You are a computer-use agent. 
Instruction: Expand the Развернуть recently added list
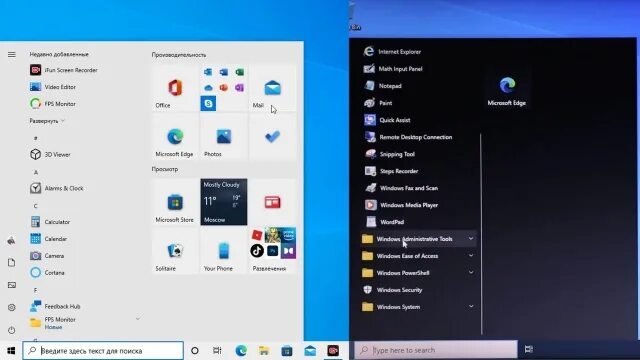[47, 121]
